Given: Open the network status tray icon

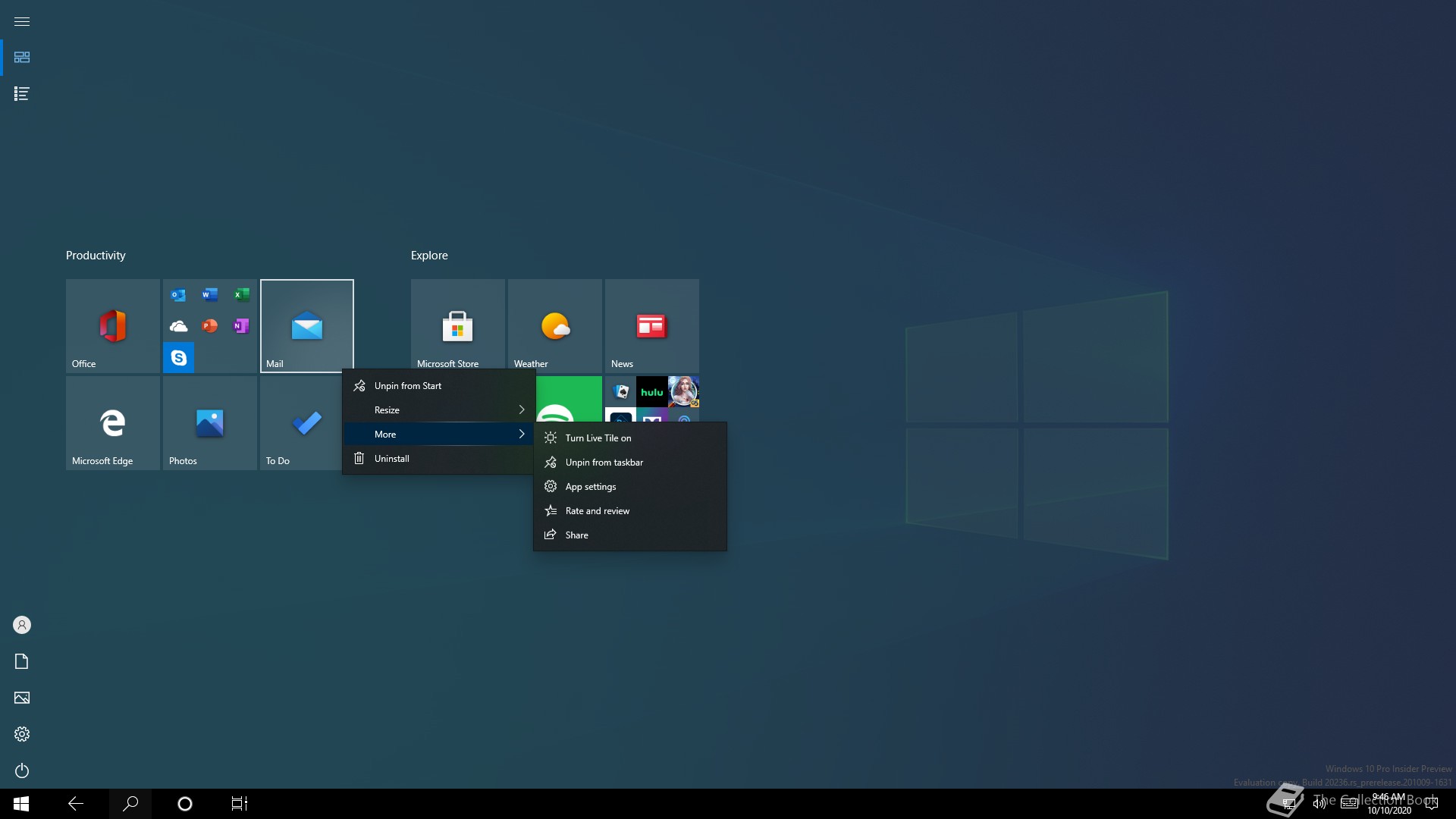Looking at the screenshot, I should pyautogui.click(x=1288, y=804).
